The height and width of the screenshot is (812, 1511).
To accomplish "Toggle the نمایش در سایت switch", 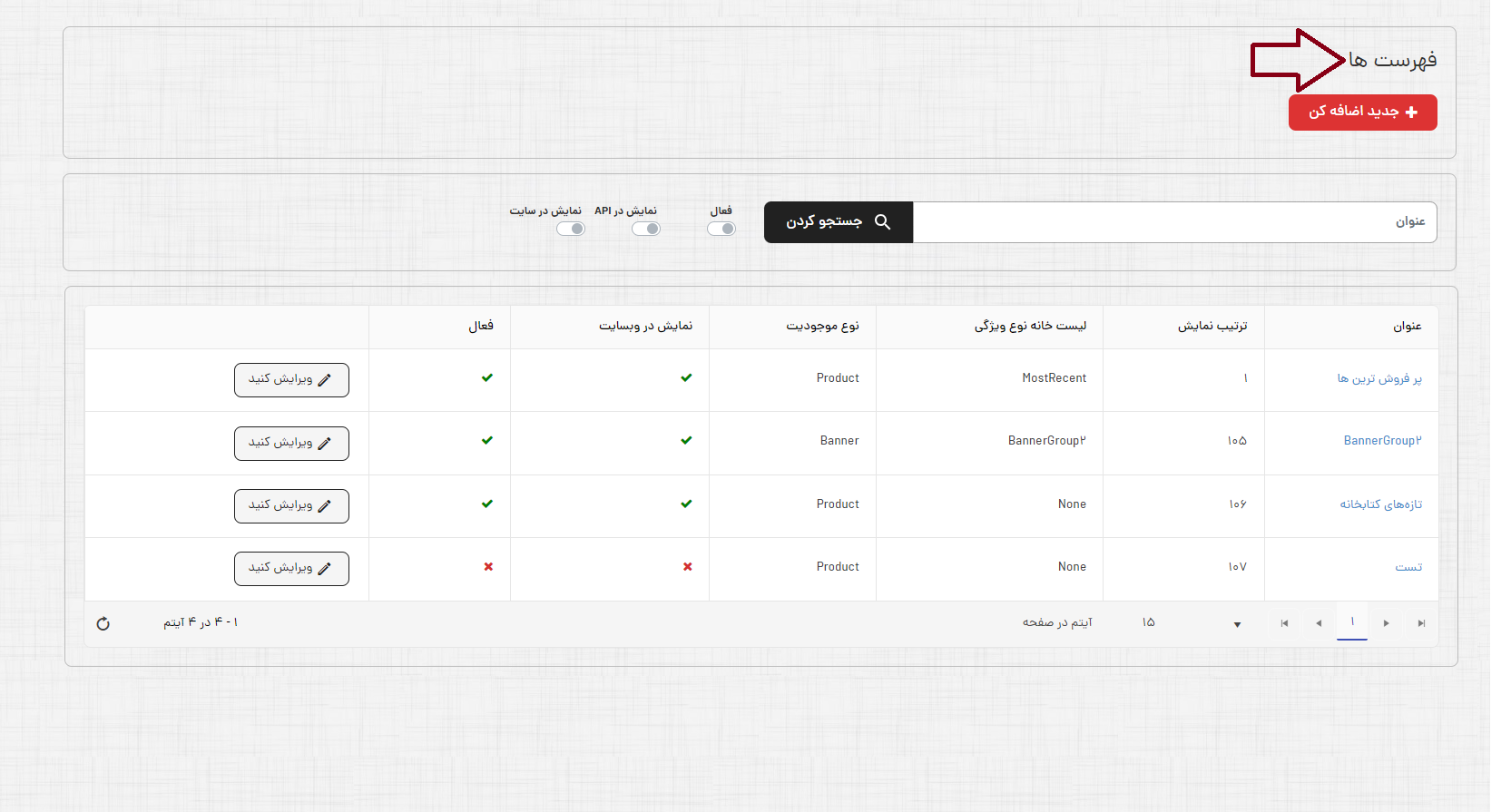I will pos(571,229).
